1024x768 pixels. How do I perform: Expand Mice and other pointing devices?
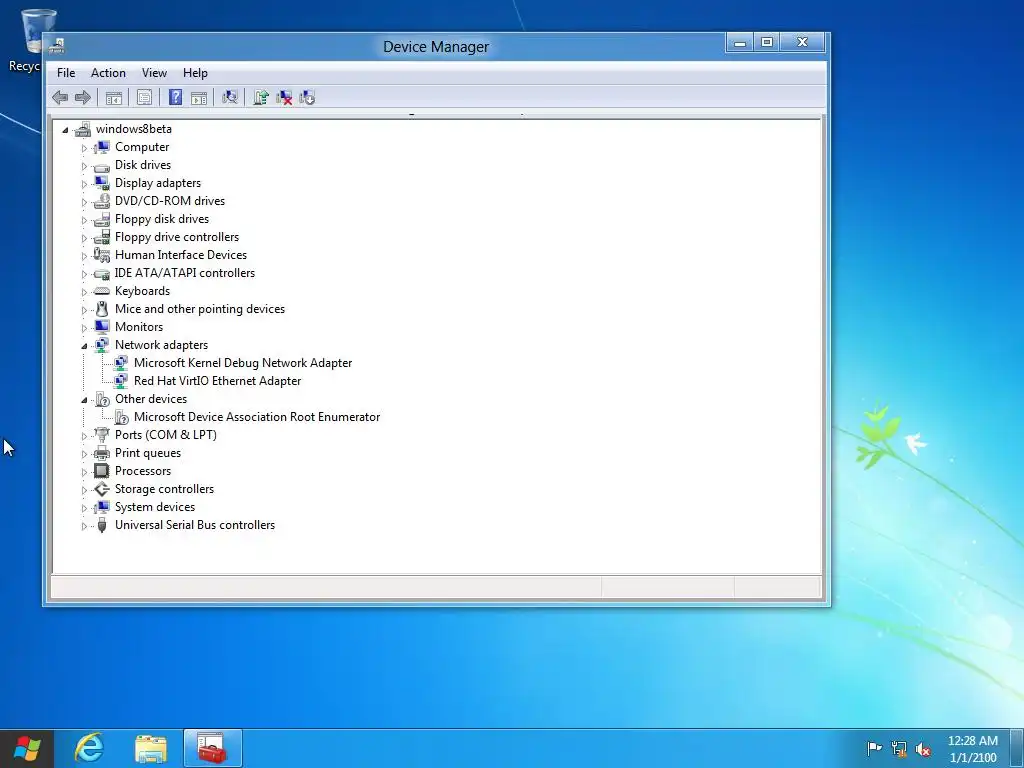pos(84,310)
